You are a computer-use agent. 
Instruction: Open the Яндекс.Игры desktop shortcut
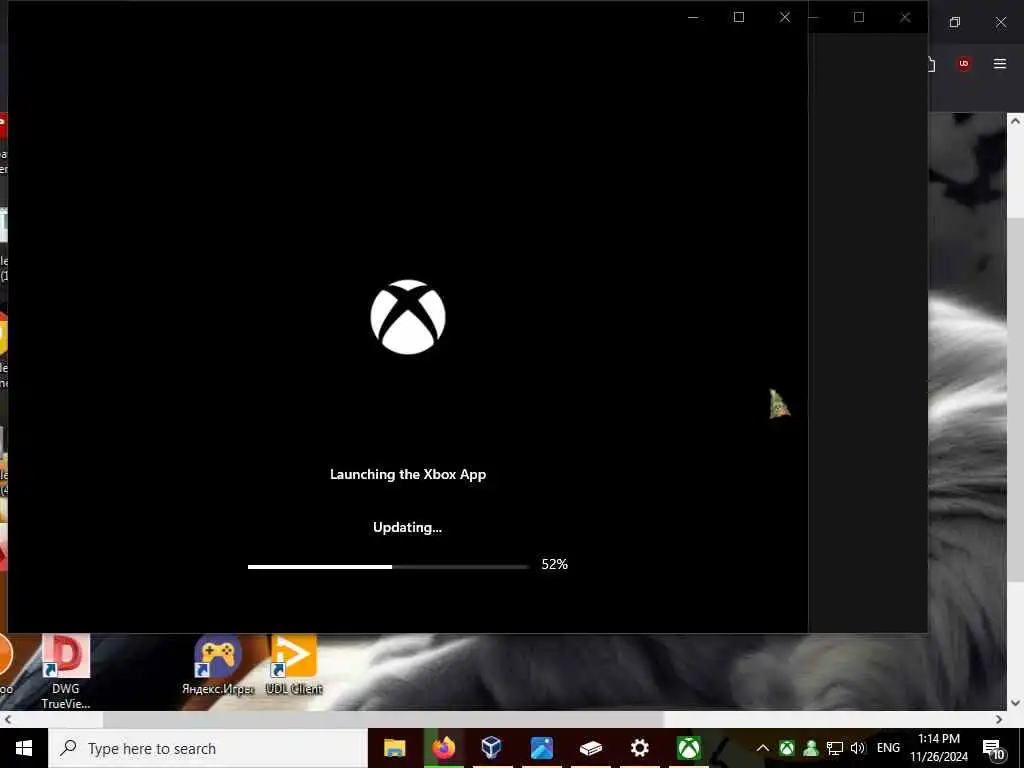point(217,665)
